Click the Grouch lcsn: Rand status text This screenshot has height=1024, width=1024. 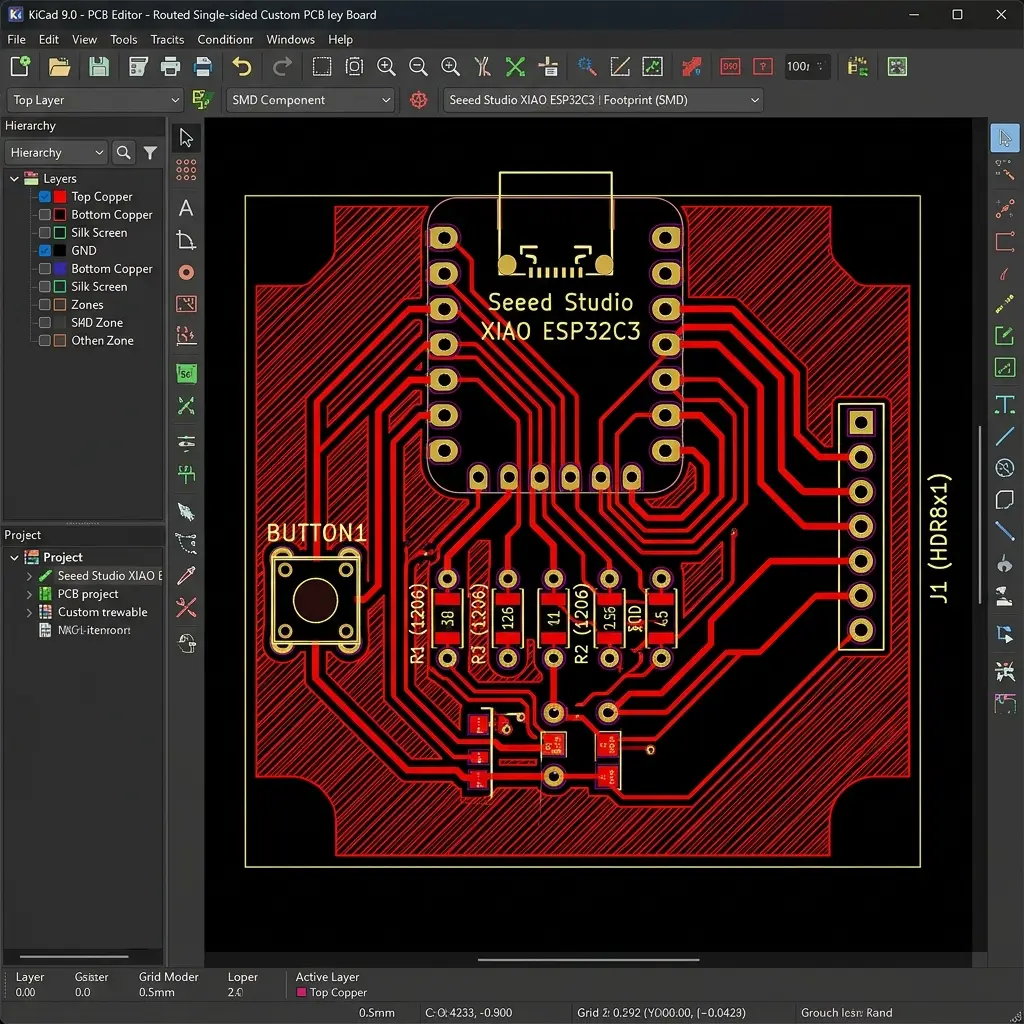846,1013
